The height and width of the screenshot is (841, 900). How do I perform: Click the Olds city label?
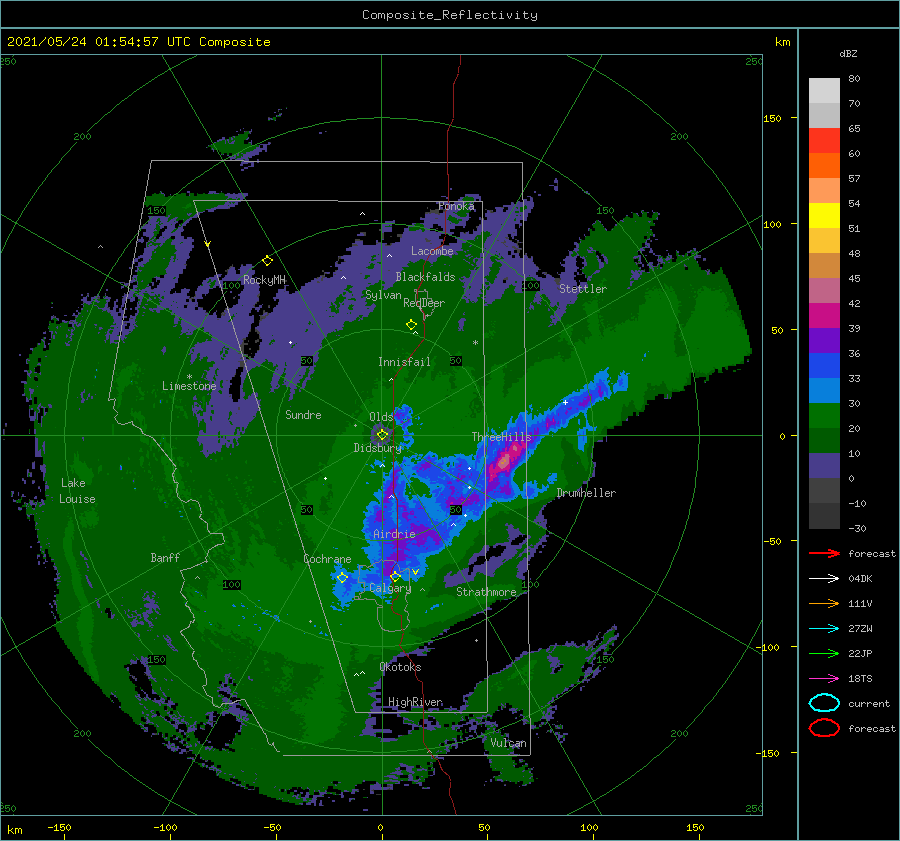(x=381, y=417)
